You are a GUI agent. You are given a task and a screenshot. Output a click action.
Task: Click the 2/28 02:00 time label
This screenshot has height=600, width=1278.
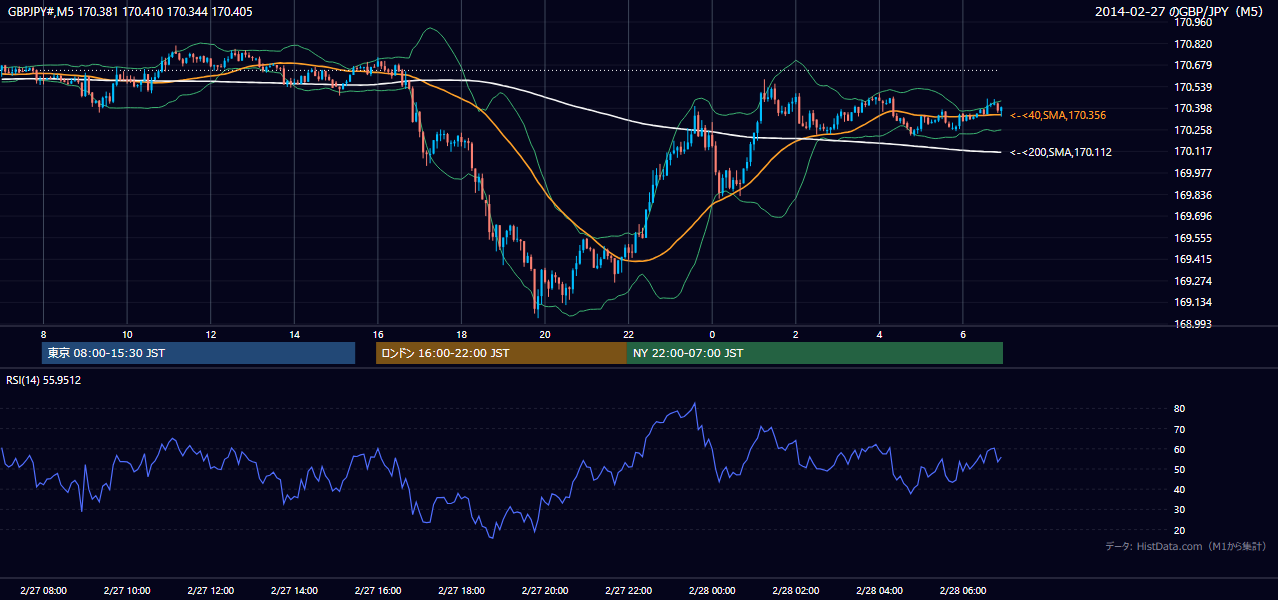pyautogui.click(x=795, y=590)
